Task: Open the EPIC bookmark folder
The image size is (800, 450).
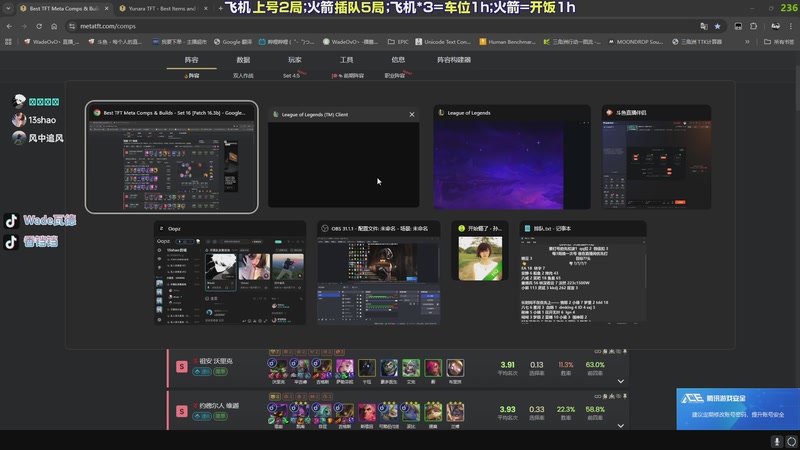Action: click(398, 42)
